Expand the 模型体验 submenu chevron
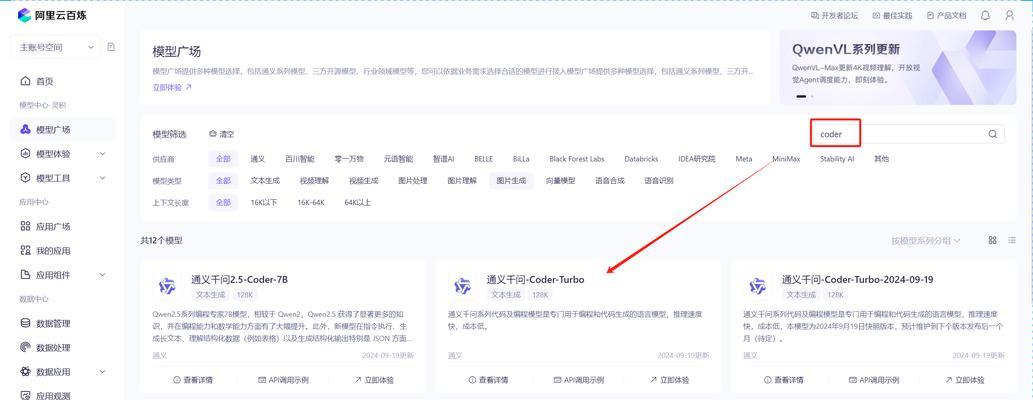This screenshot has height=400, width=1033. (x=102, y=154)
